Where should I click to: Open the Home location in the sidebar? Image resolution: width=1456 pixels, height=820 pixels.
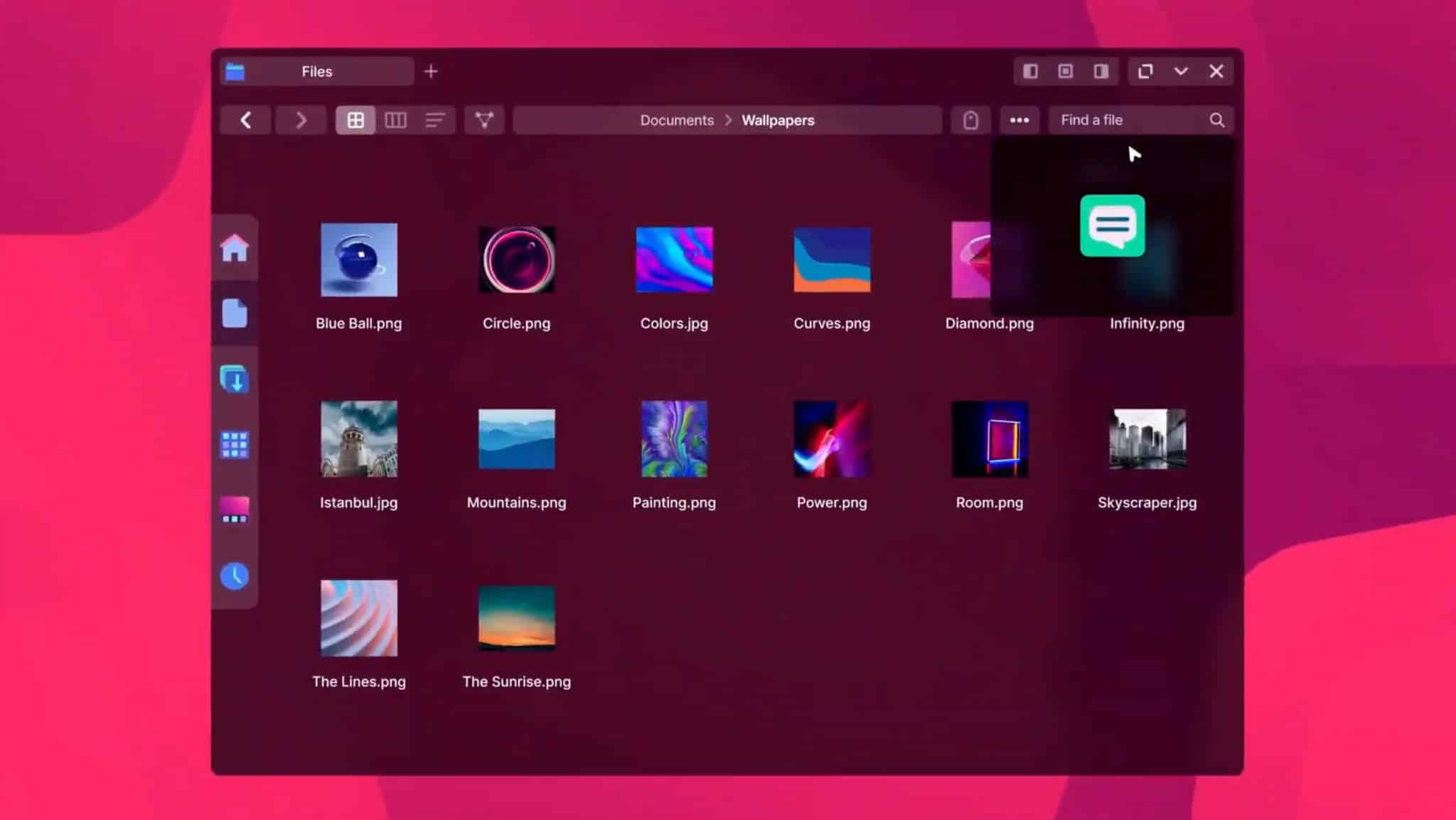235,247
